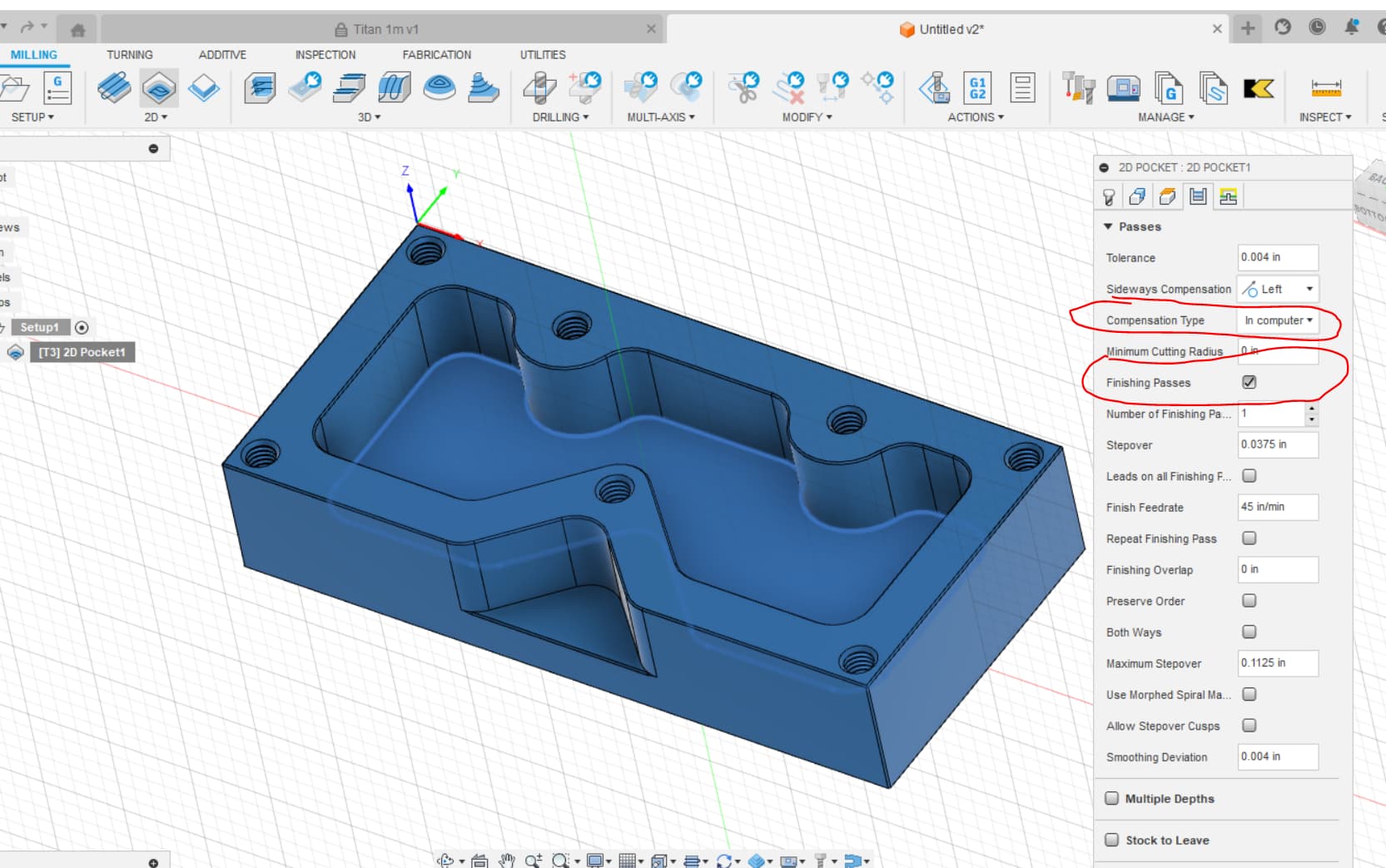Open the MODIFY menu label
1386x868 pixels.
coord(807,117)
